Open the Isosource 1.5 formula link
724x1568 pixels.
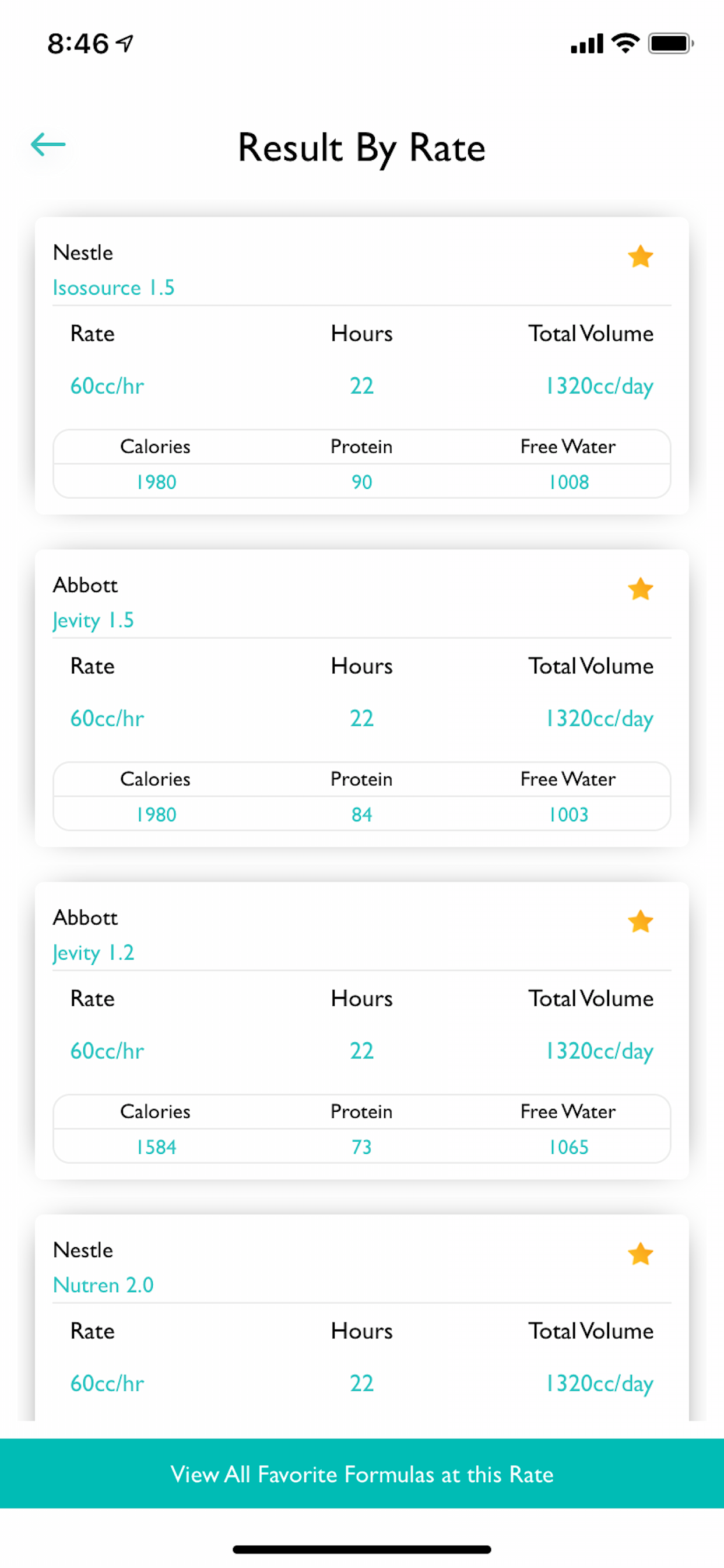[x=114, y=288]
